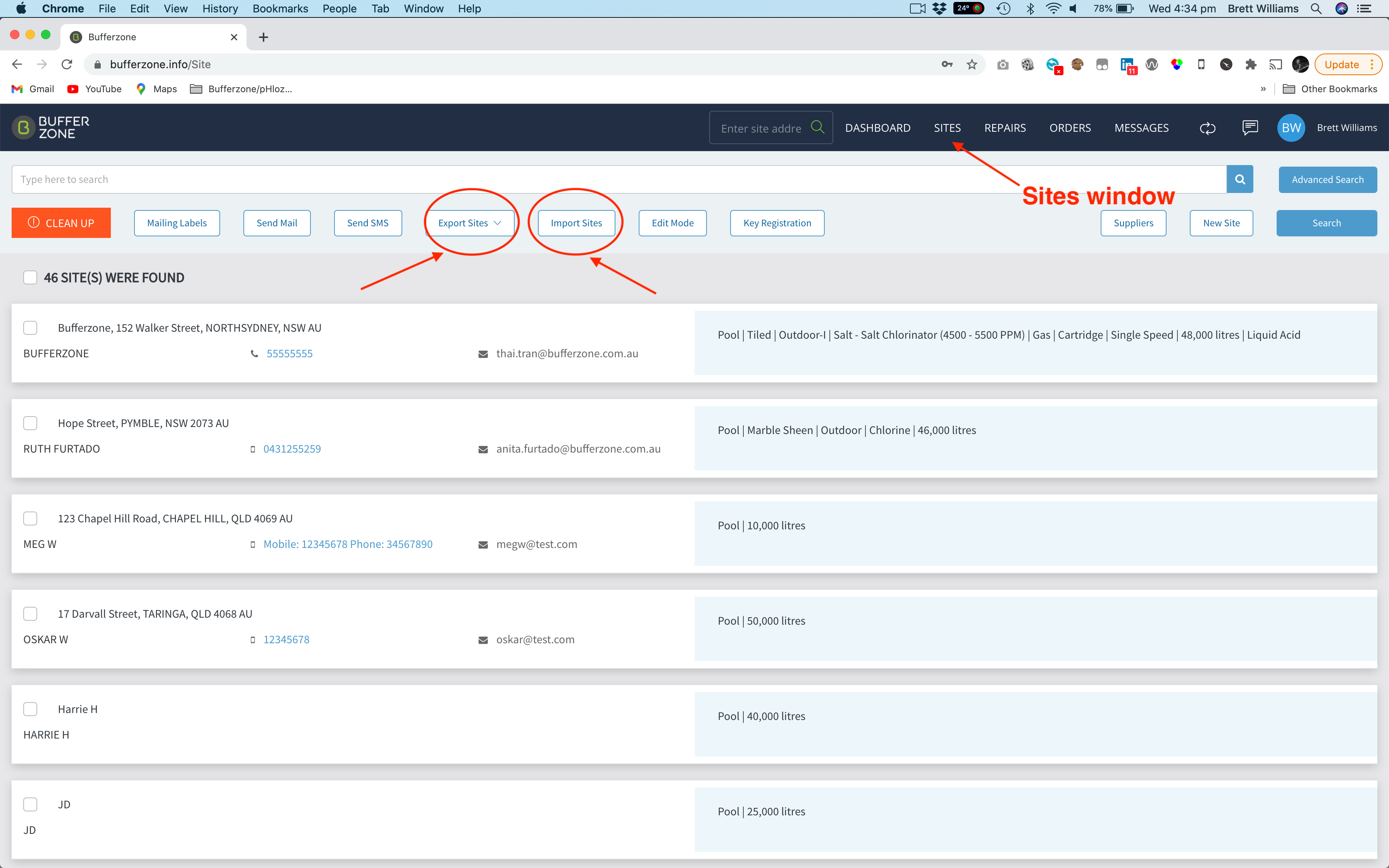The width and height of the screenshot is (1389, 868).
Task: Open the sync refresh icon in header
Action: [x=1208, y=128]
